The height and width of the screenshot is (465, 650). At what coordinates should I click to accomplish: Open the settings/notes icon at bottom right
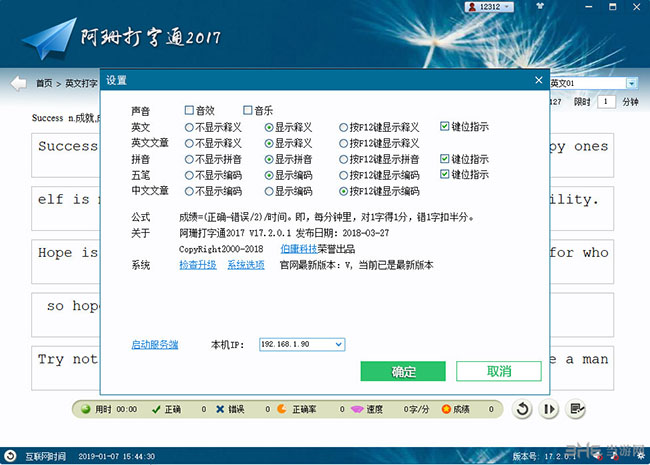click(575, 409)
